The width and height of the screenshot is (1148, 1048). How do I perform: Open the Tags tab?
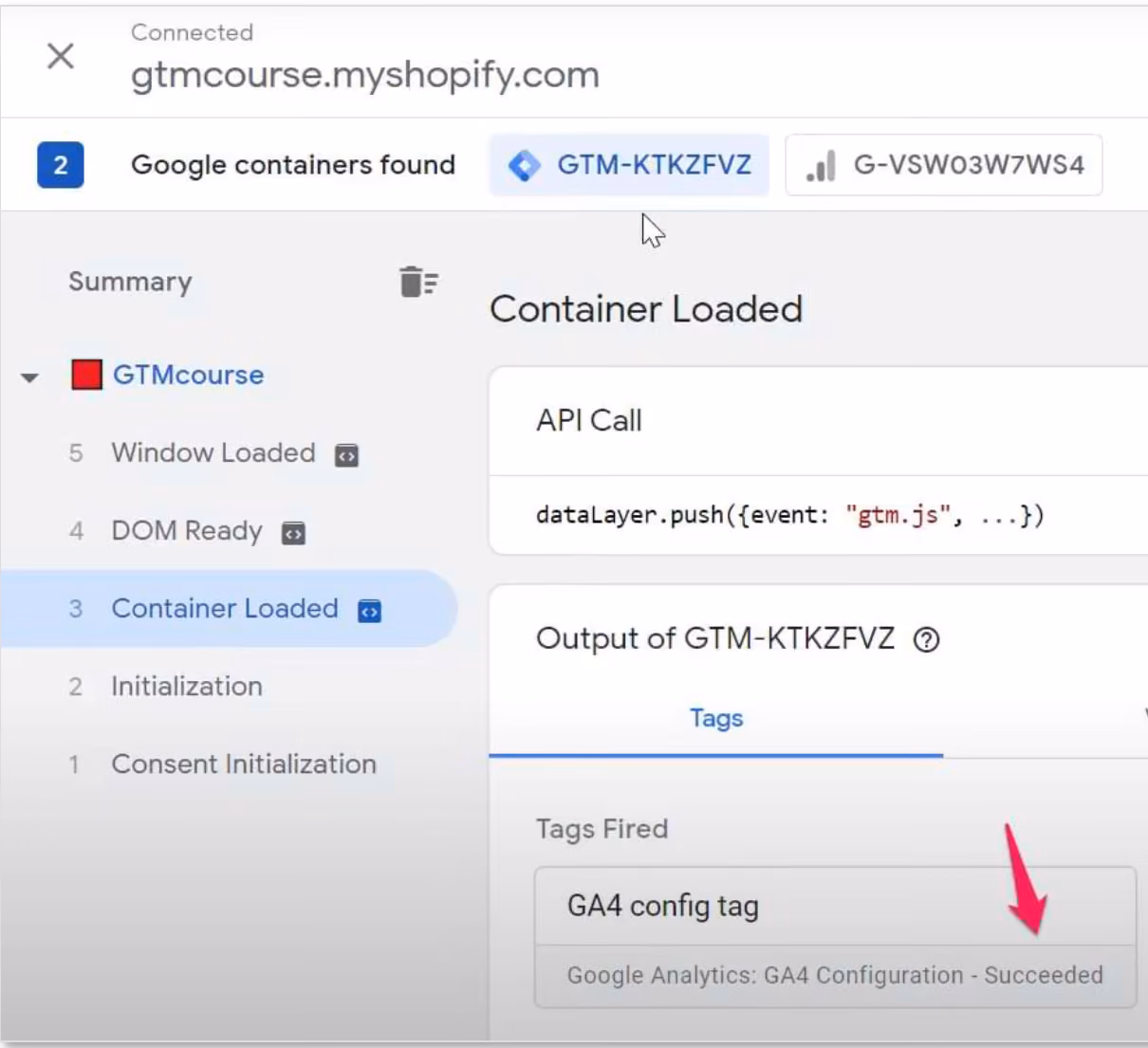[716, 719]
